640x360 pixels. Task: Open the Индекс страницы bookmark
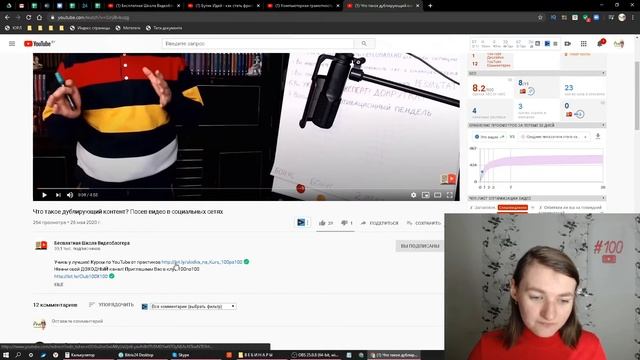pos(90,28)
